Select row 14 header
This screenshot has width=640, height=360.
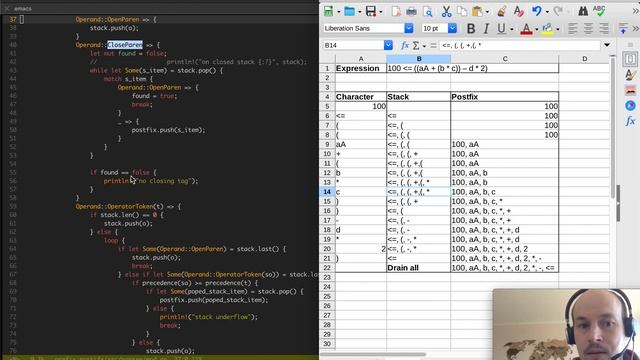(x=327, y=192)
